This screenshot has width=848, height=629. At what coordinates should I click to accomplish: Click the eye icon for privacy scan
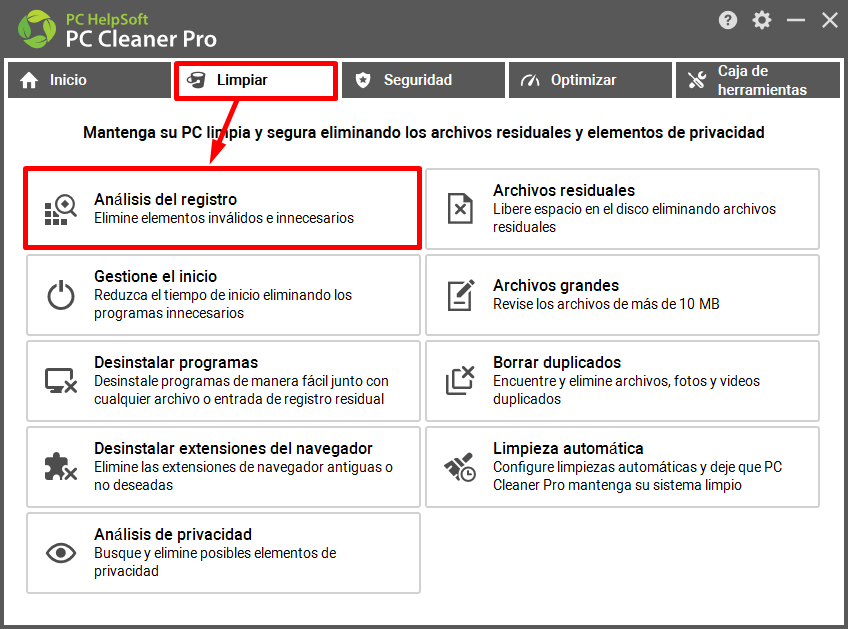coord(61,553)
